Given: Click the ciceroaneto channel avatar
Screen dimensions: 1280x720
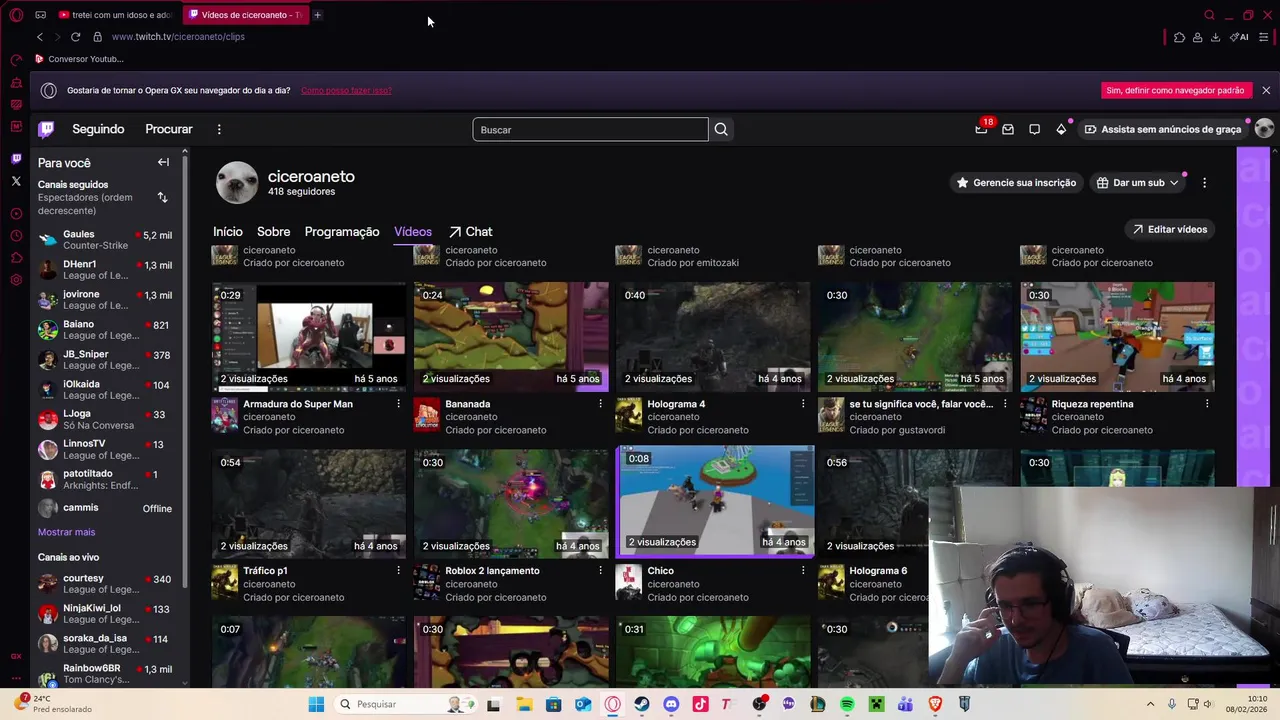Looking at the screenshot, I should coord(237,182).
